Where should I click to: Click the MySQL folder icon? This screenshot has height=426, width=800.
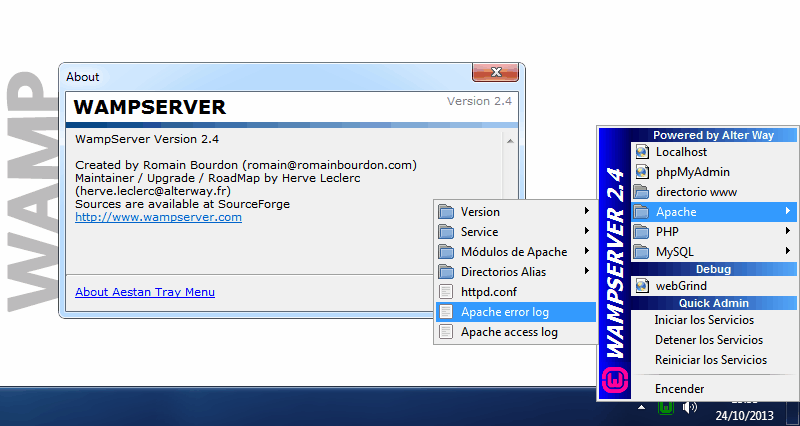tap(642, 252)
